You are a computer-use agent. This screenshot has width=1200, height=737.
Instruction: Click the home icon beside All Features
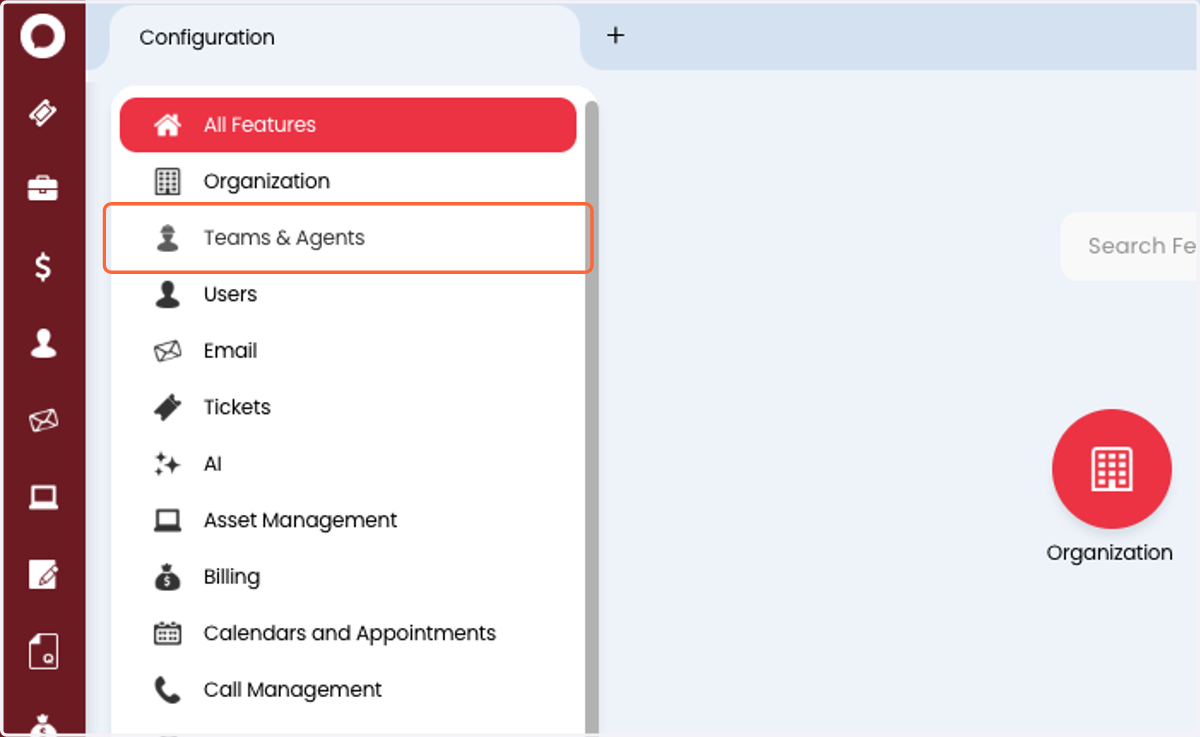[x=167, y=125]
